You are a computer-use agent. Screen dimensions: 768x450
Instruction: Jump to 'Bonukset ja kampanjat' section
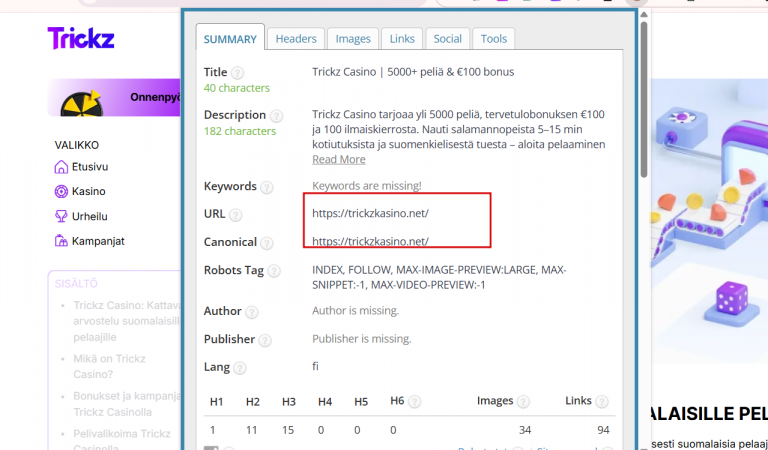click(127, 404)
